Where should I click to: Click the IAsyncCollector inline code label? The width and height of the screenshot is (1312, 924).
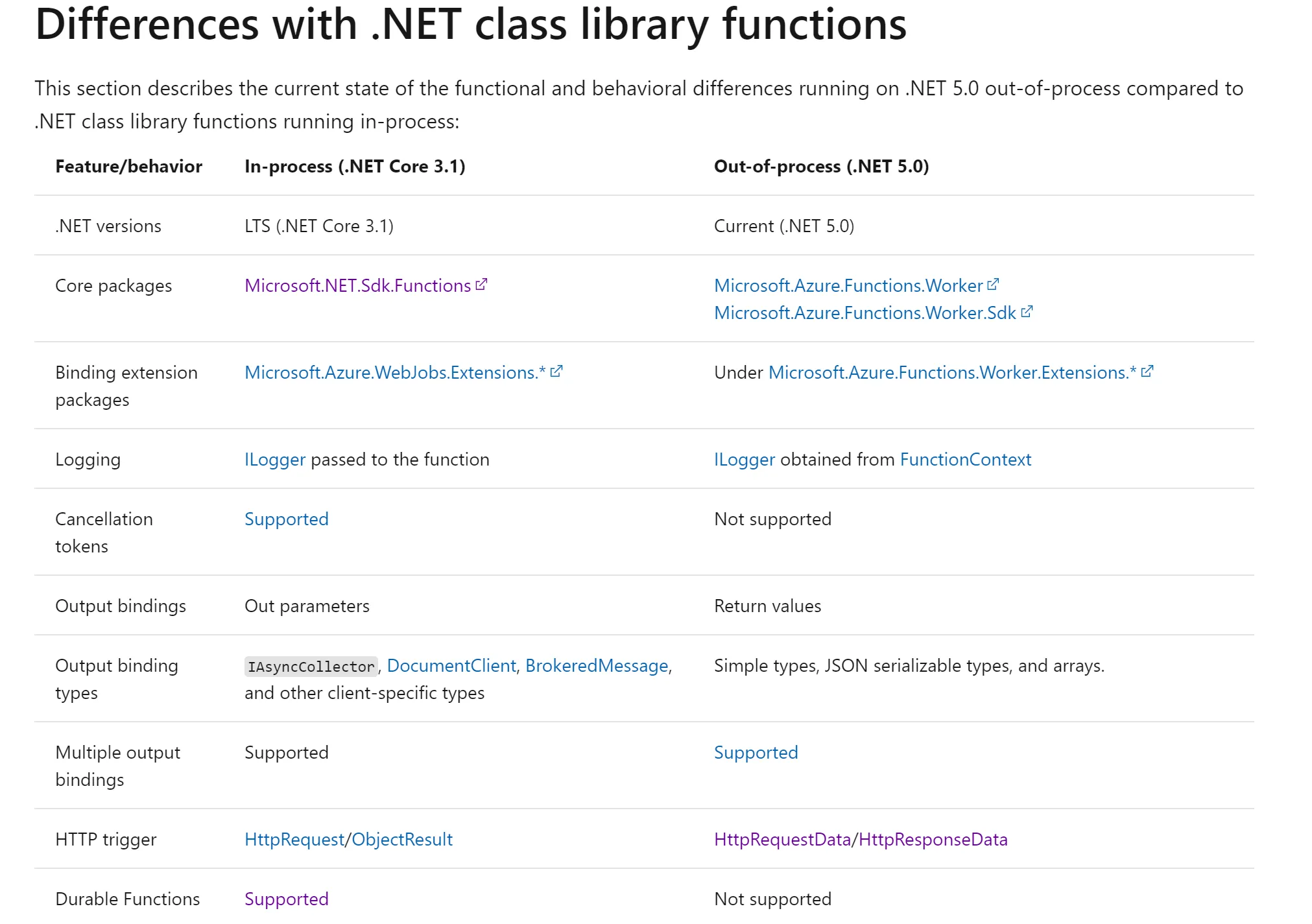click(311, 667)
